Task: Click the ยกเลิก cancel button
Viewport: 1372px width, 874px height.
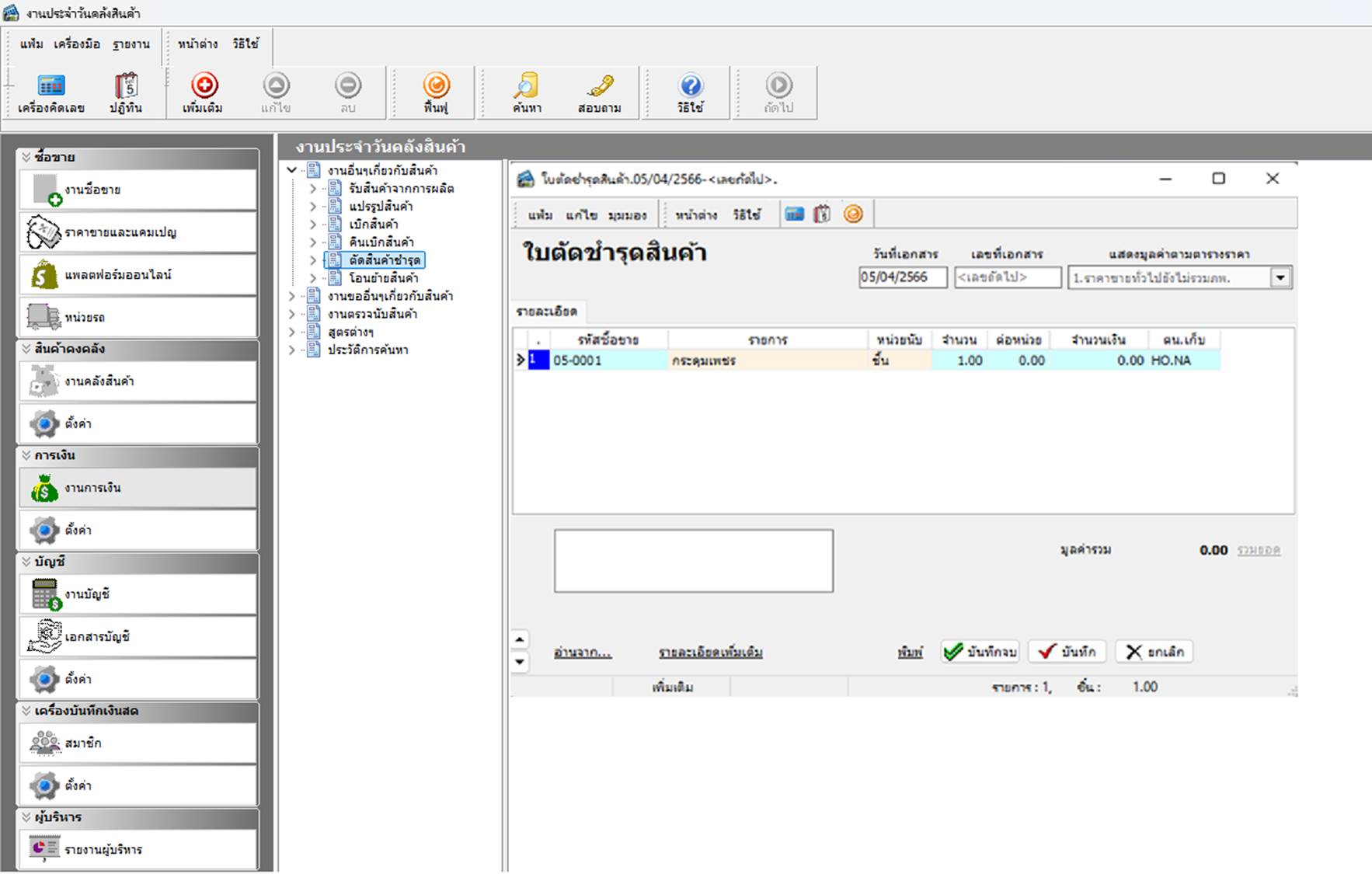Action: pyautogui.click(x=1154, y=652)
